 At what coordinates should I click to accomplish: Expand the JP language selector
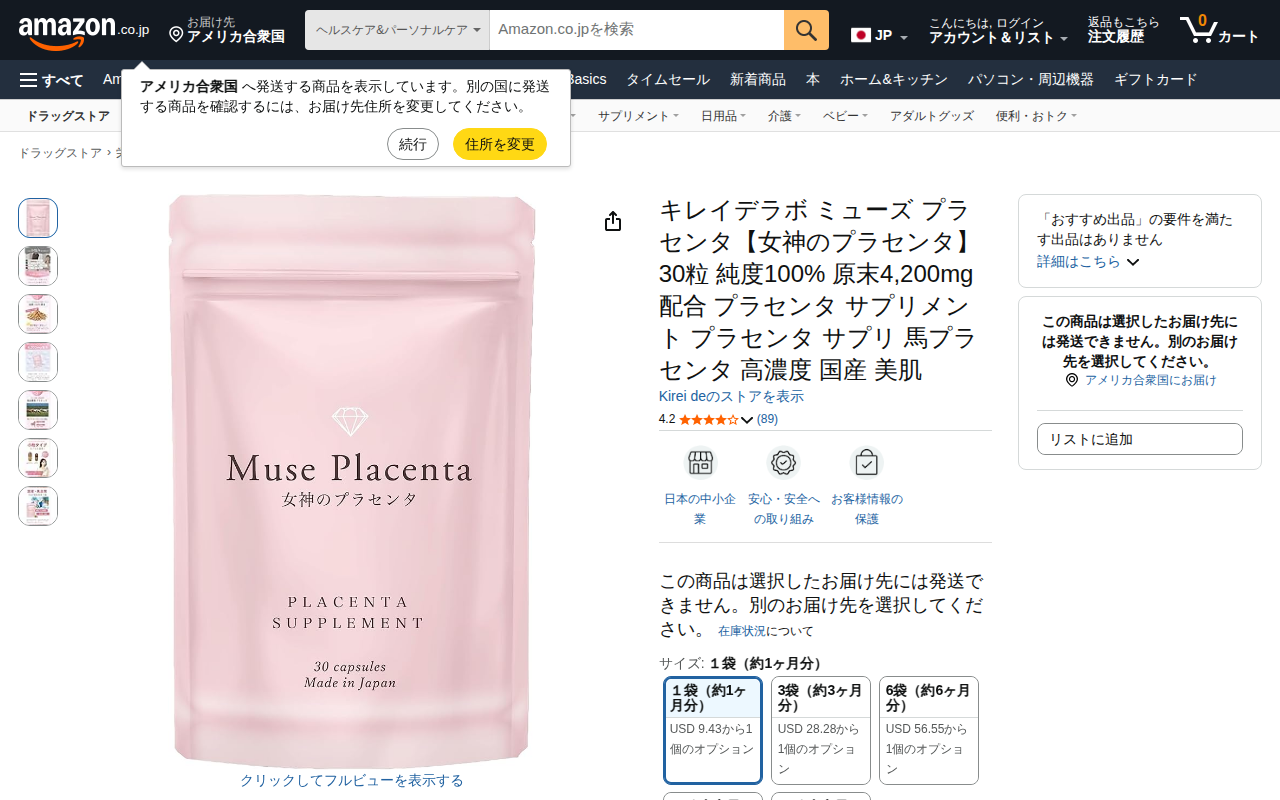[880, 36]
